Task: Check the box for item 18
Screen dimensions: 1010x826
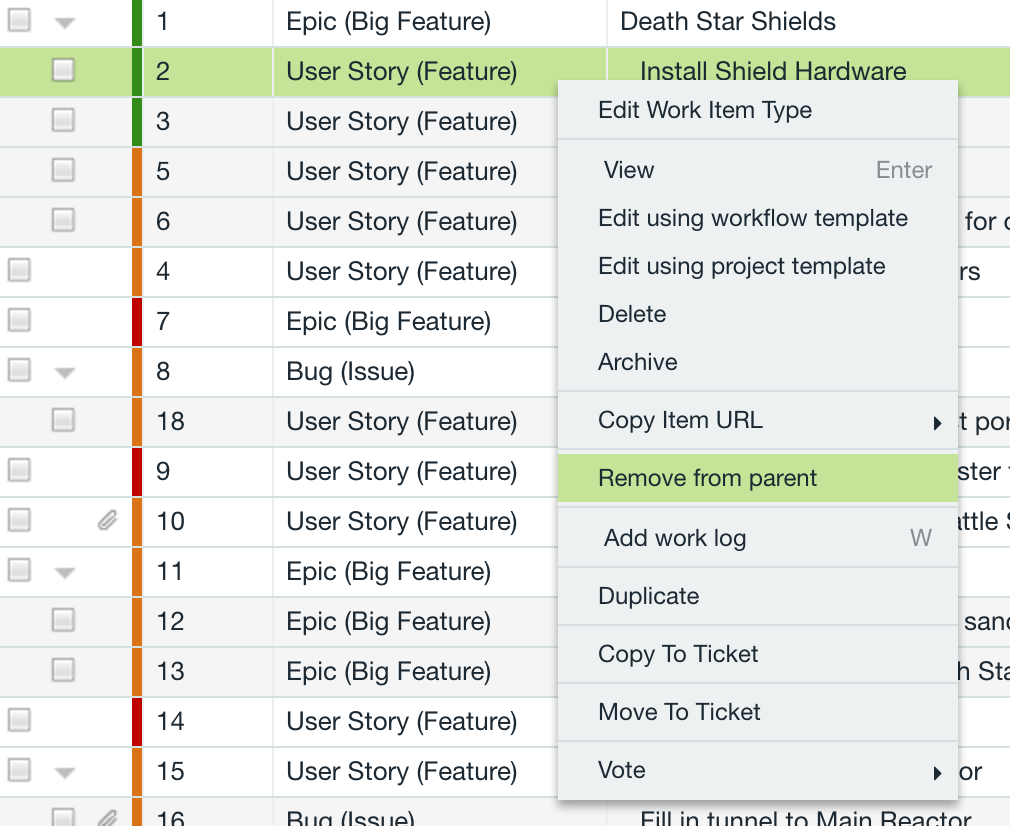Action: (x=63, y=421)
